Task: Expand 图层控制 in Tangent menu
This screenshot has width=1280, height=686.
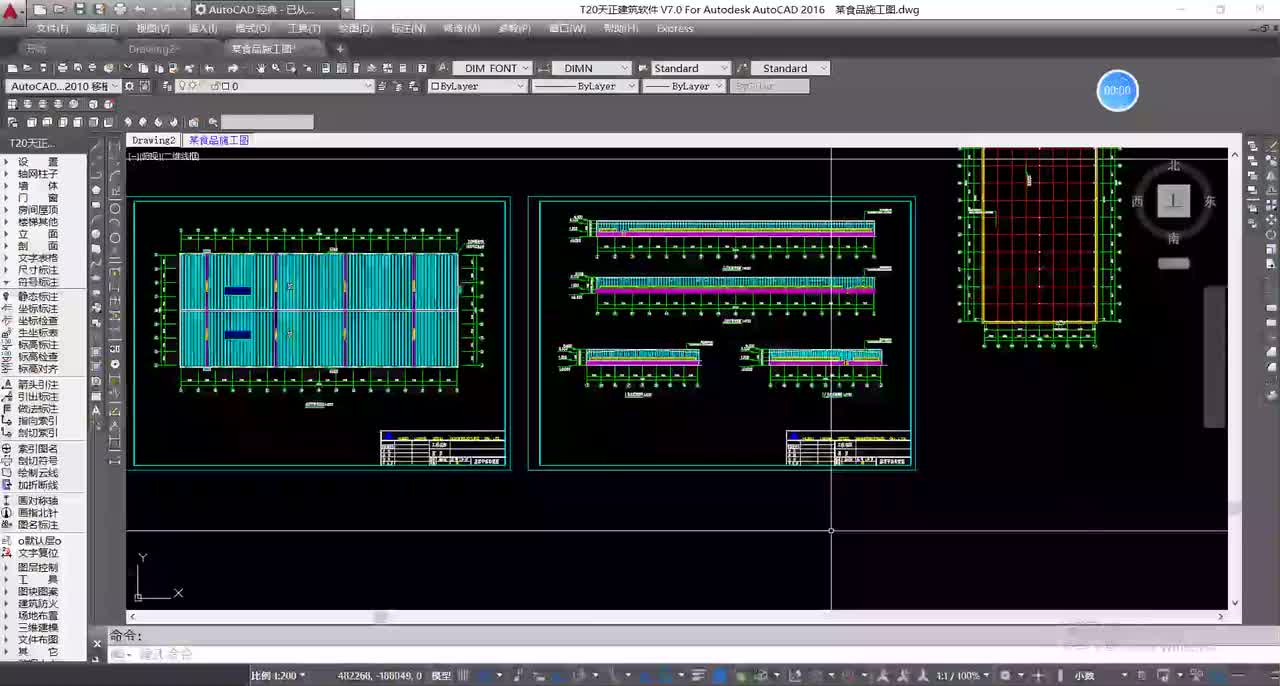Action: [x=38, y=567]
